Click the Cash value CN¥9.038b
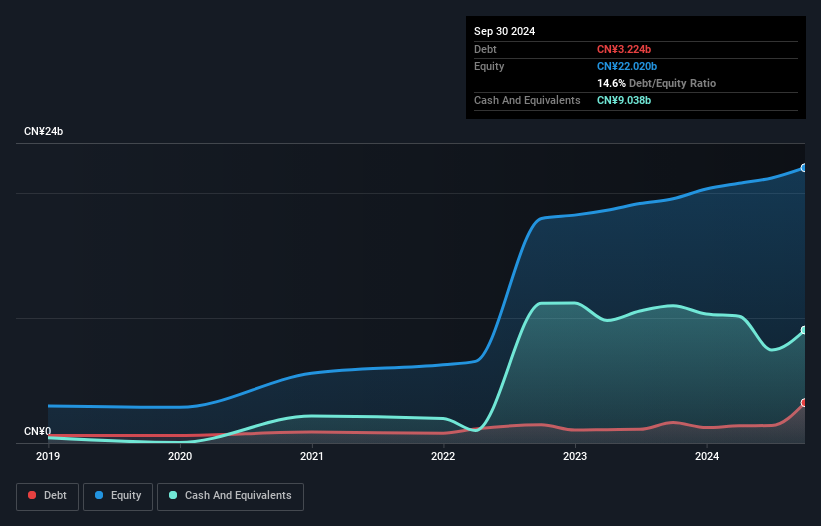821x526 pixels. [x=624, y=100]
